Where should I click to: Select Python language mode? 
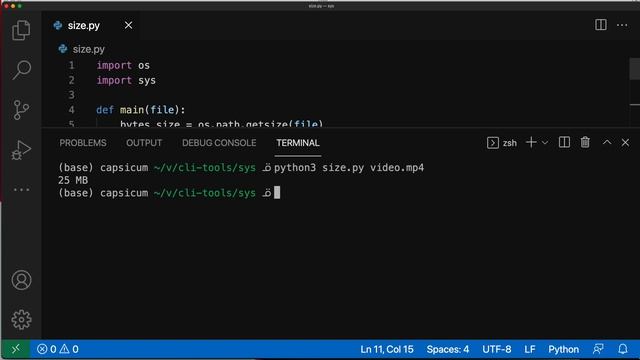pos(563,349)
